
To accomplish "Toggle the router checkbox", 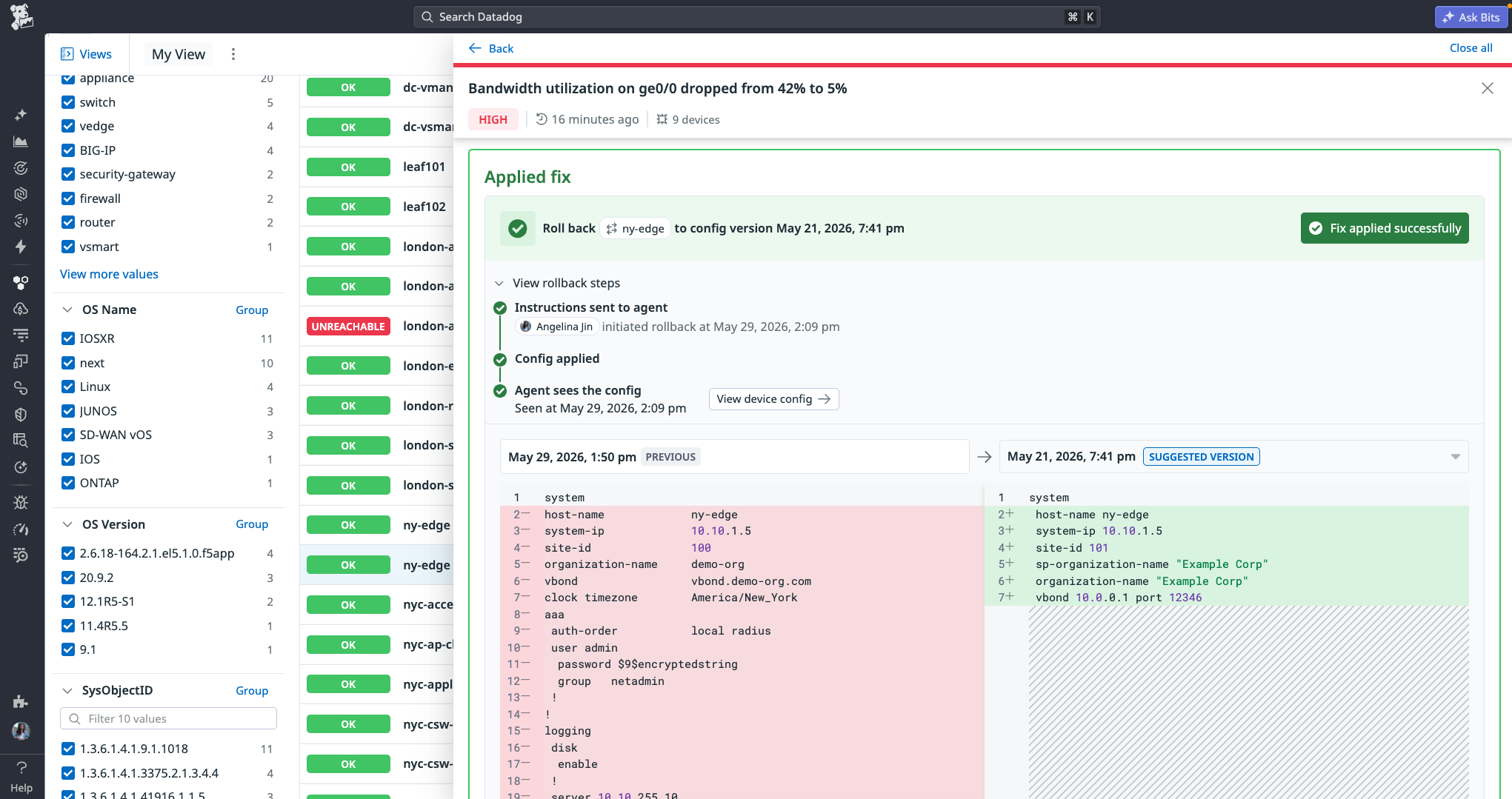I will click(68, 222).
